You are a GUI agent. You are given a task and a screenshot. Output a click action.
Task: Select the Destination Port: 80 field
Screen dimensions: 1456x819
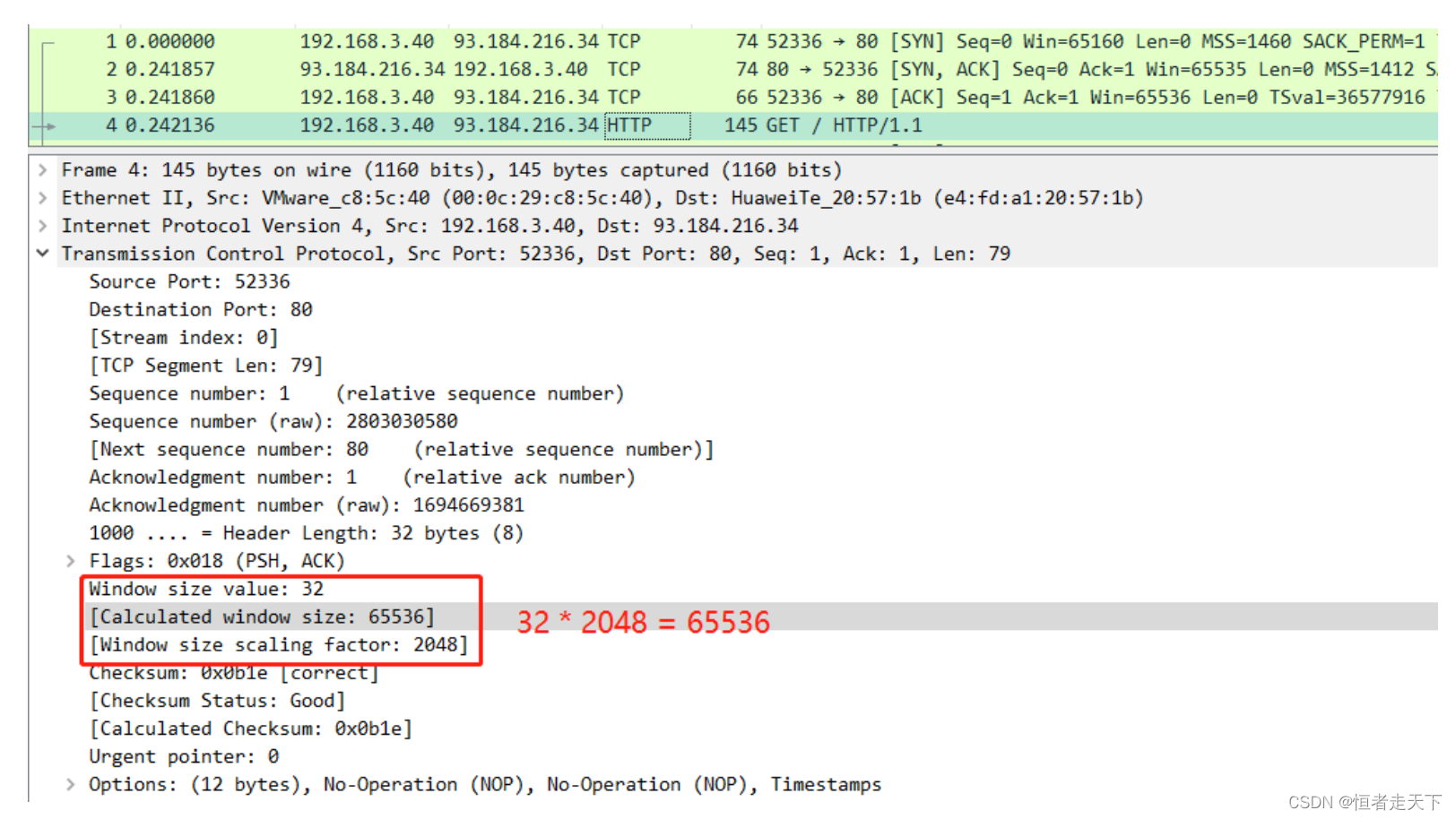coord(201,309)
